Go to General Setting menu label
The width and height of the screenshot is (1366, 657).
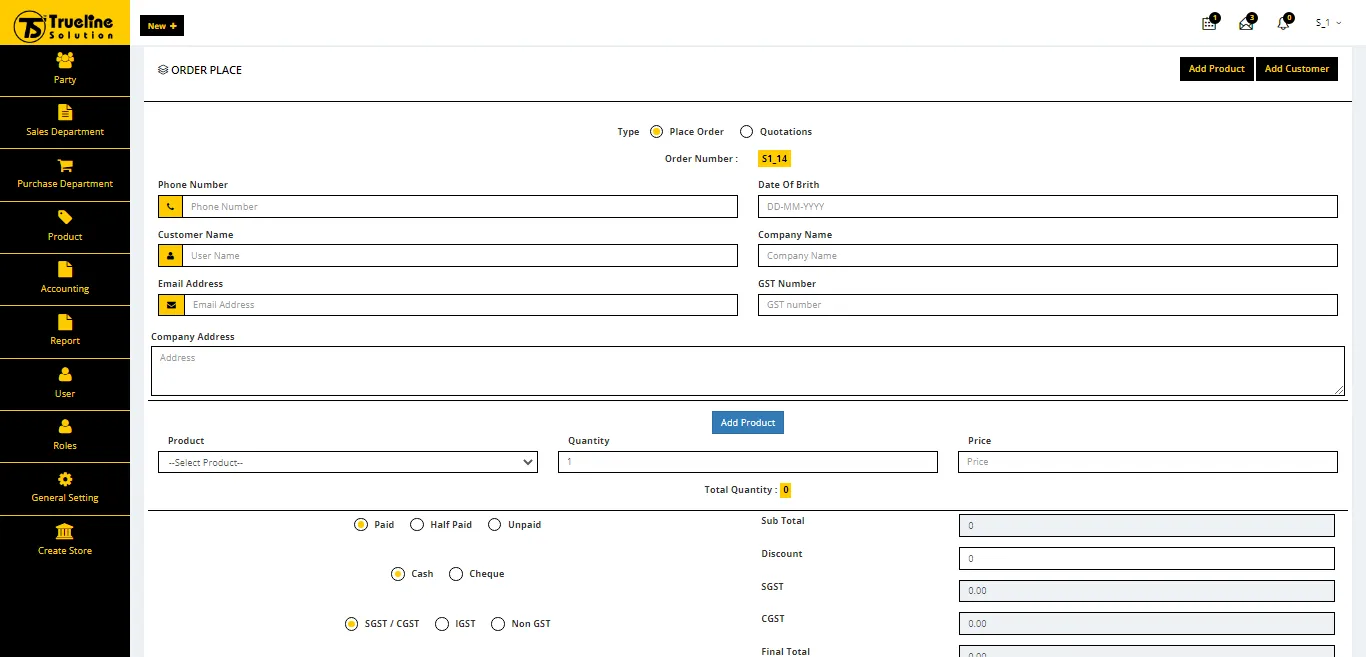coord(65,498)
